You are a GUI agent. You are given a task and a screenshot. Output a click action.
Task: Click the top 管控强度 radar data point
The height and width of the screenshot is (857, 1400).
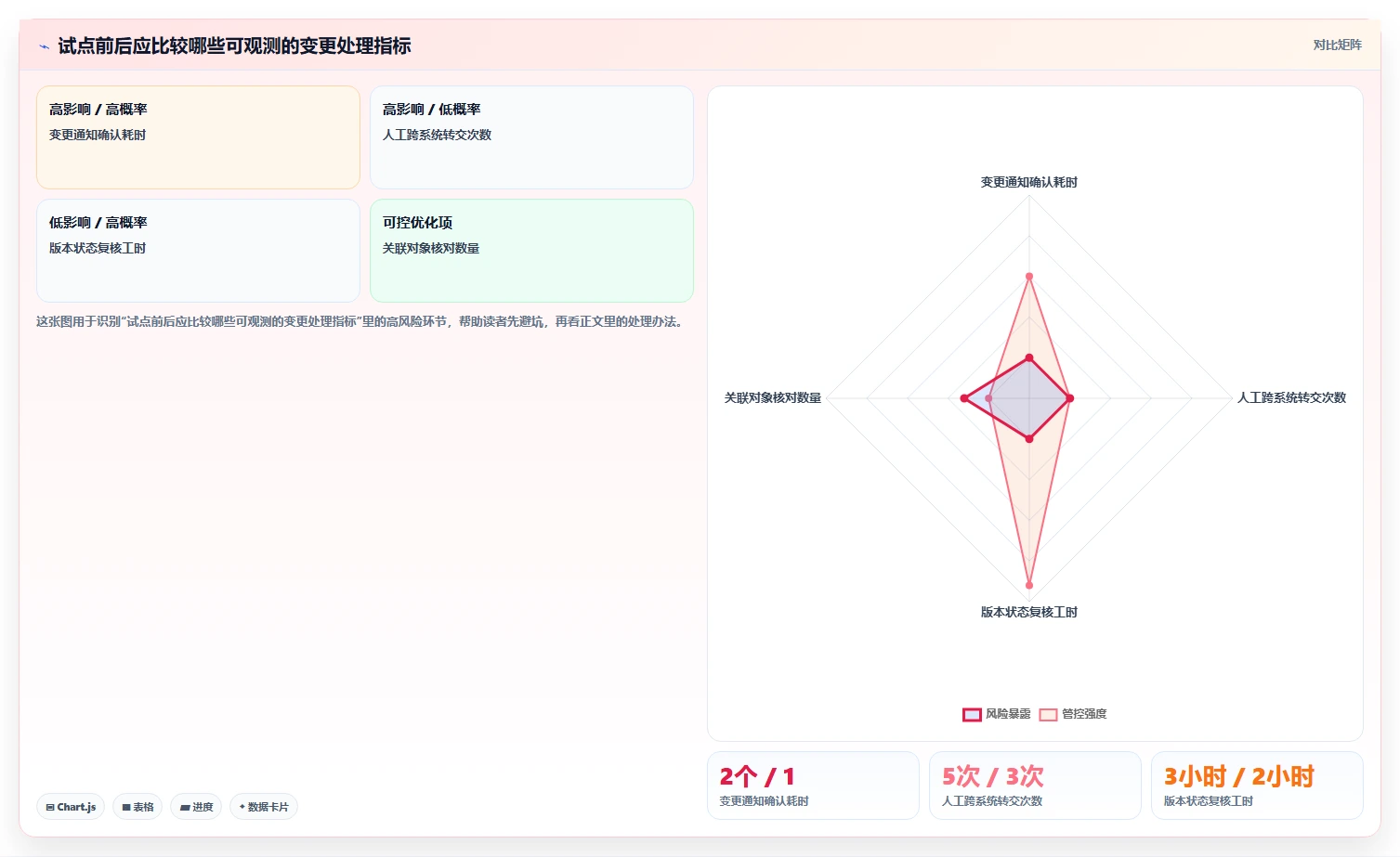tap(1028, 277)
